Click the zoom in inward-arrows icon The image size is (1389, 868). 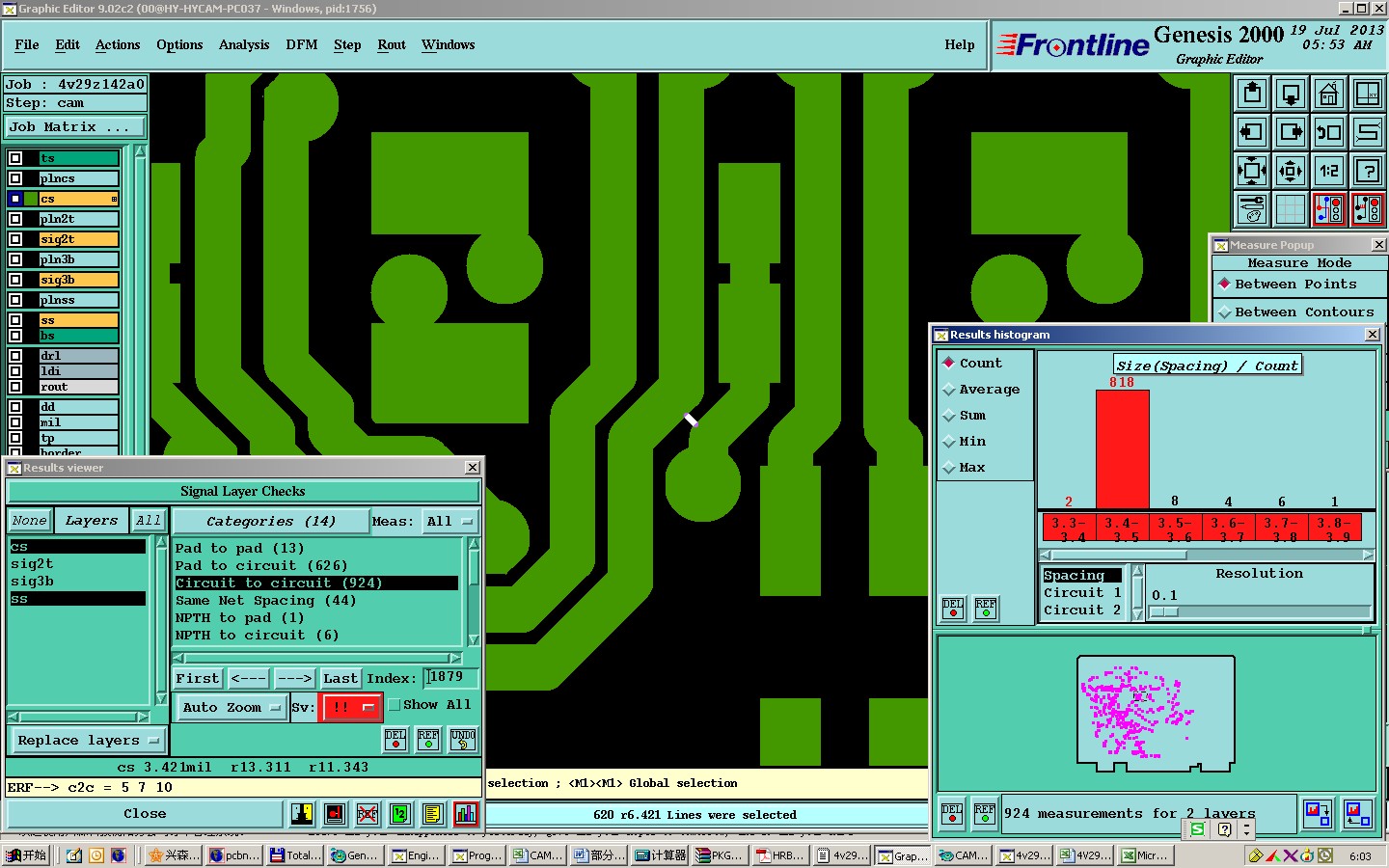1252,171
